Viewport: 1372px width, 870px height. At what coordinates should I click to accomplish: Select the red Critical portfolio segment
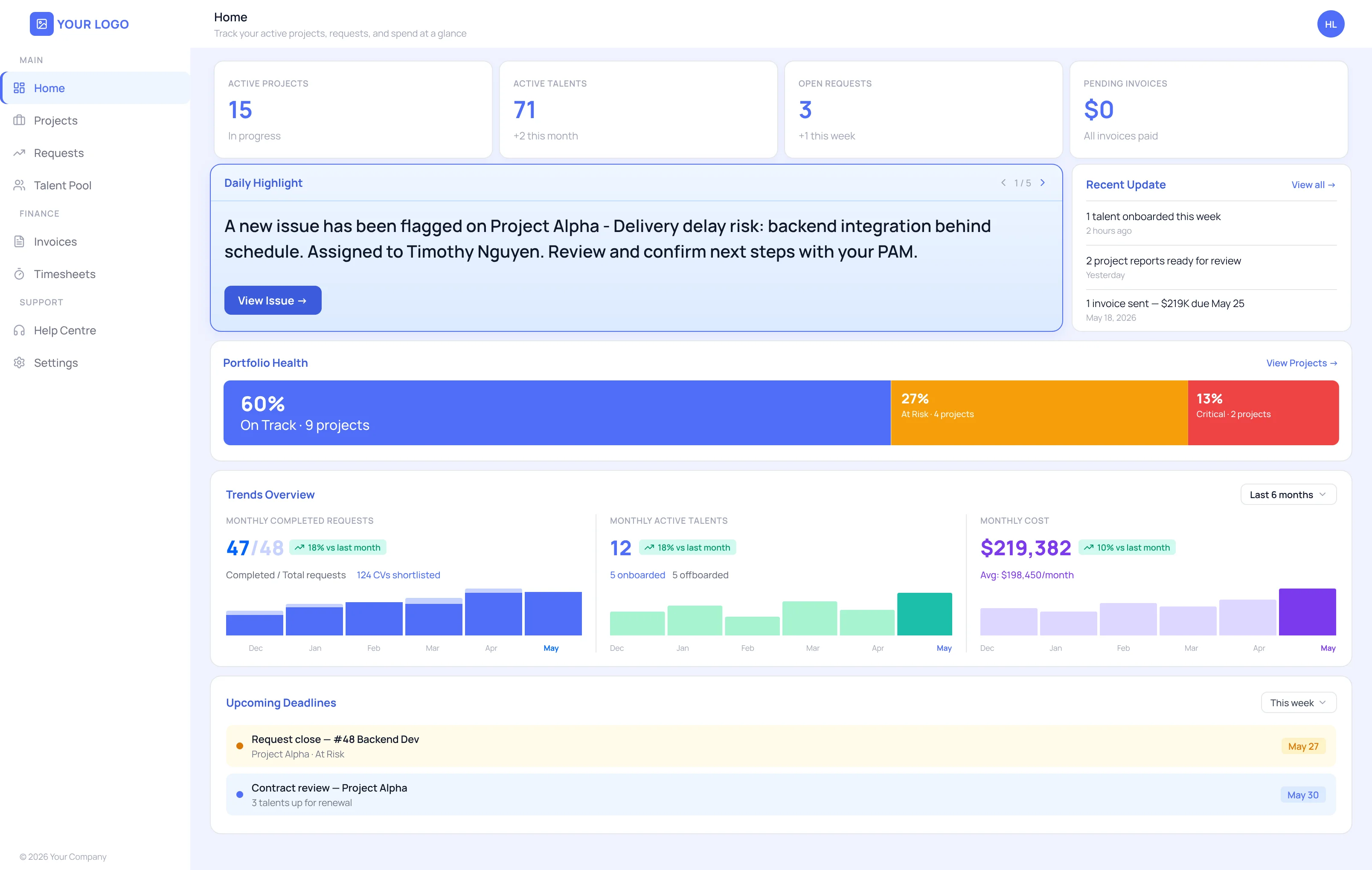tap(1263, 412)
